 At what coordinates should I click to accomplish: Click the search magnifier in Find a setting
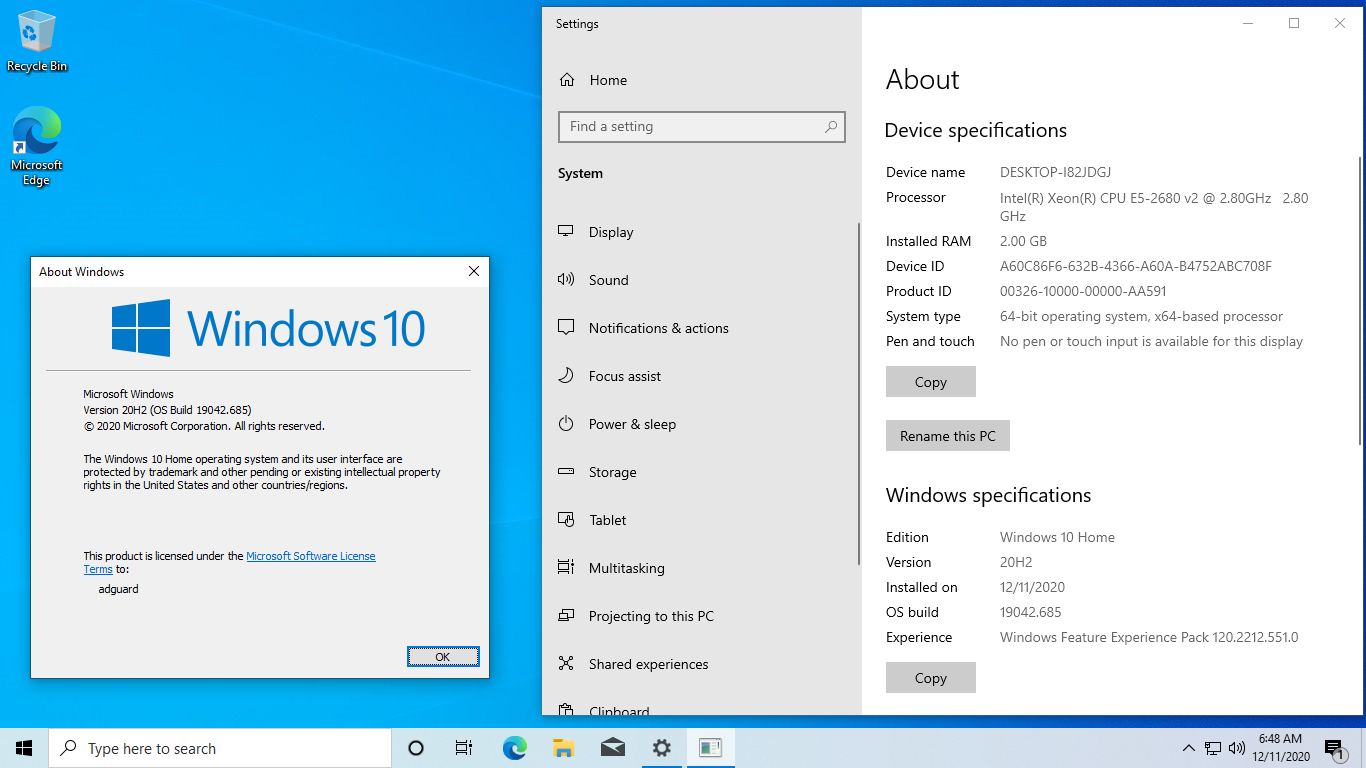pos(830,127)
